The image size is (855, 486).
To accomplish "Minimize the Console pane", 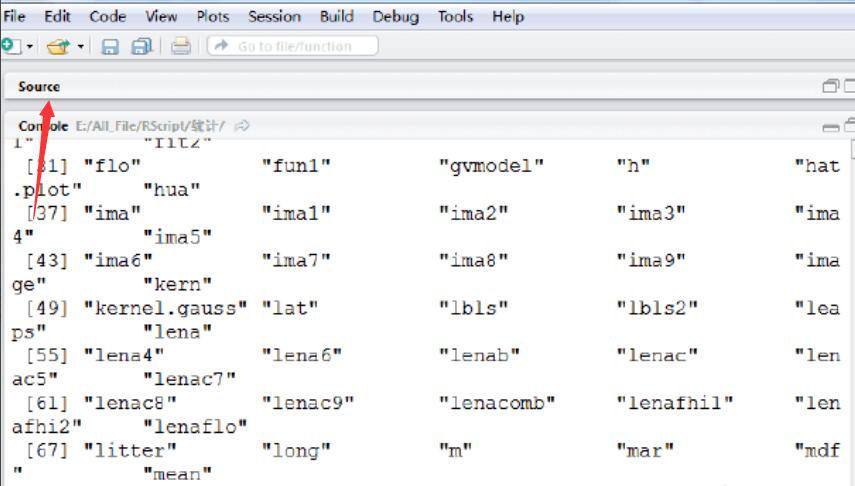I will point(830,127).
